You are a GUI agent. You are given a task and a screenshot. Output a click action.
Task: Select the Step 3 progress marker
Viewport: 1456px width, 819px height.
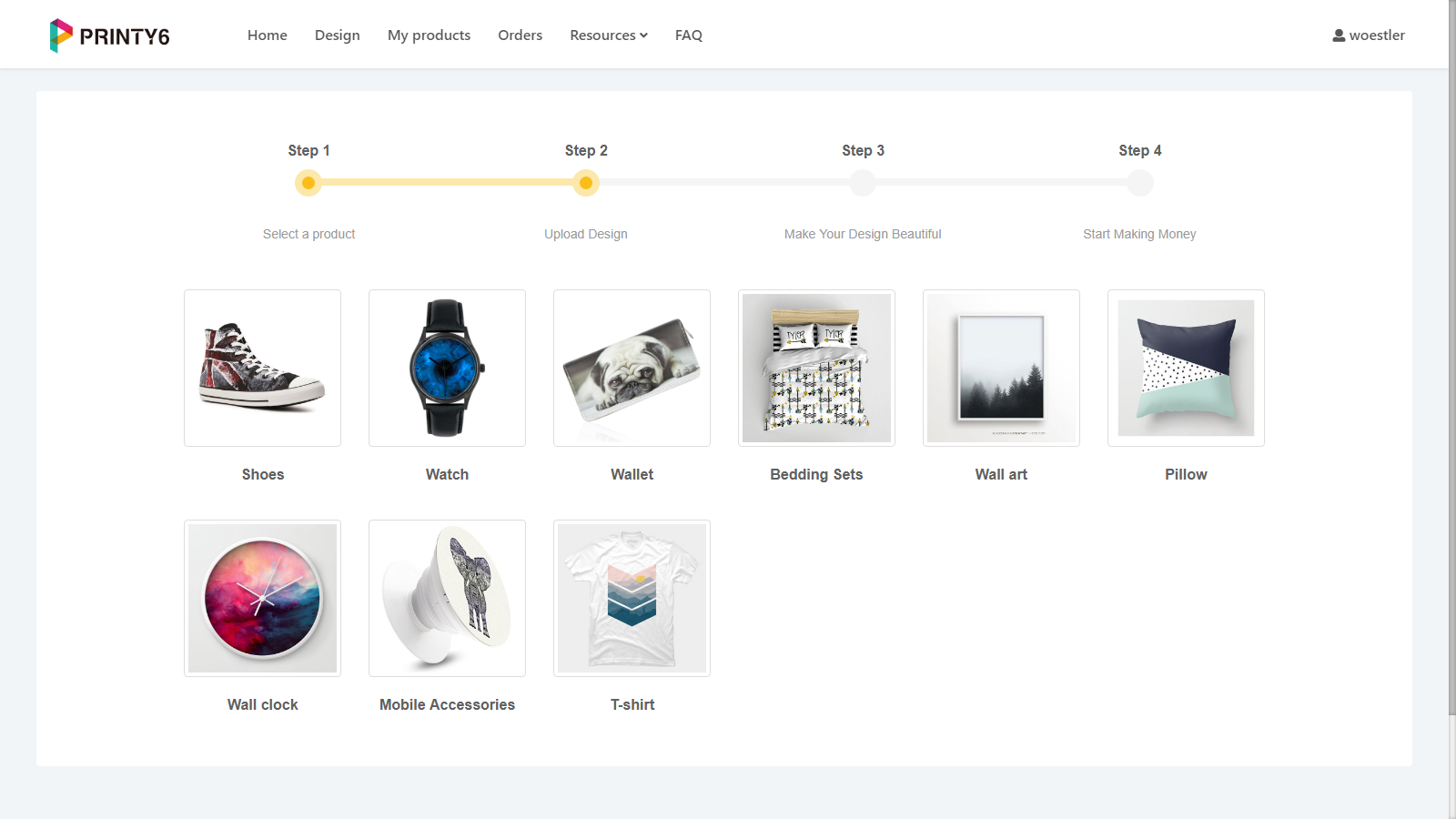point(863,182)
